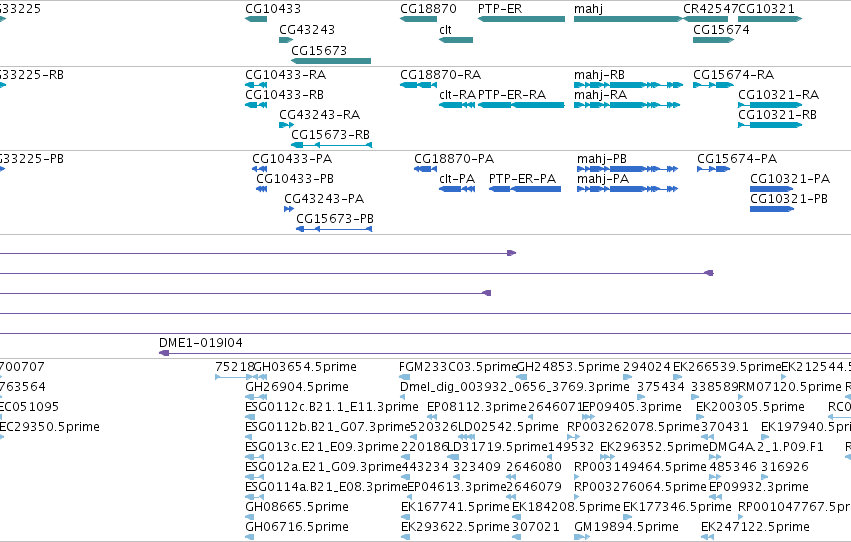This screenshot has width=851, height=542.
Task: Select the PTP-ER gene feature
Action: 522,19
